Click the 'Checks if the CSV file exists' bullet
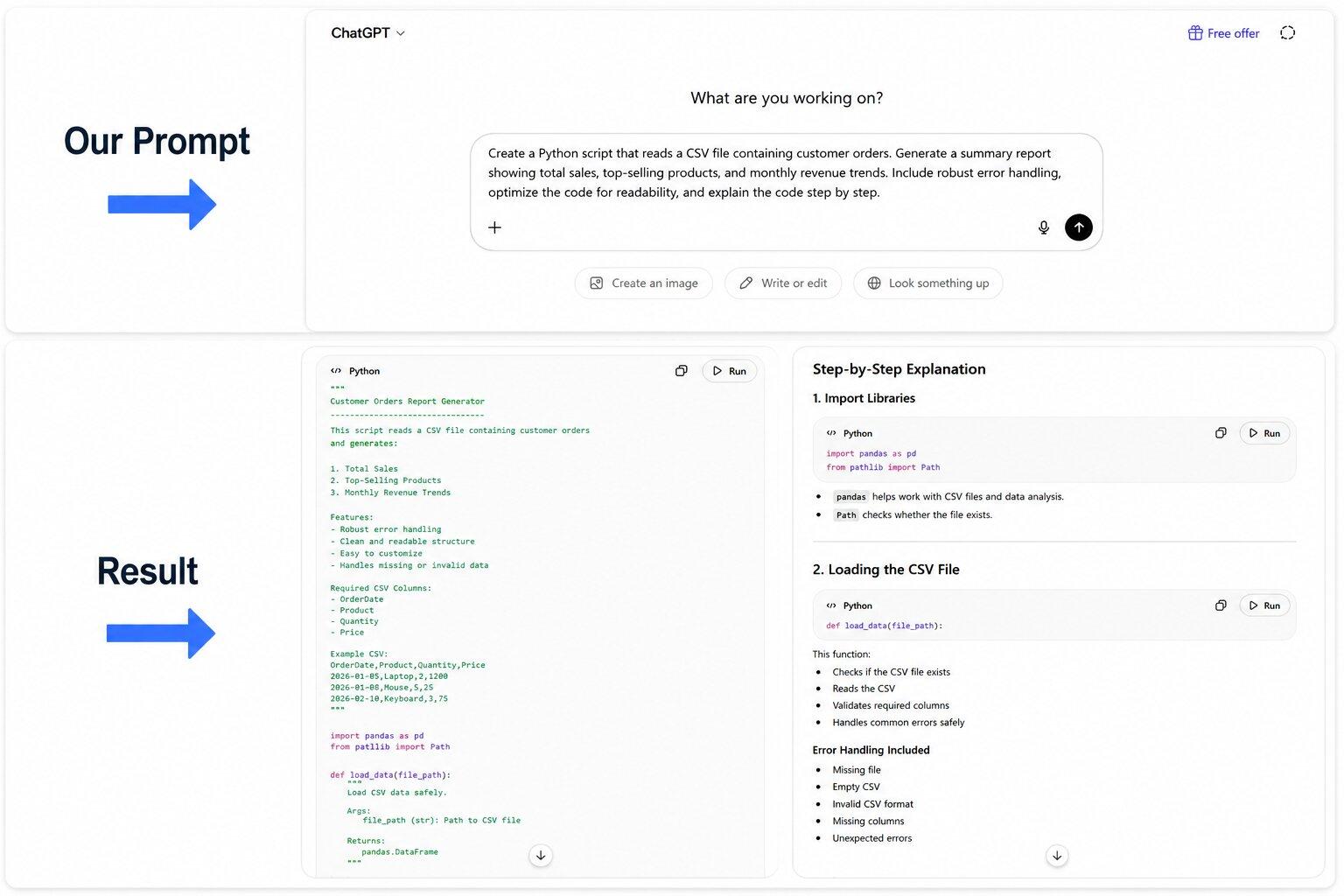 pos(891,672)
